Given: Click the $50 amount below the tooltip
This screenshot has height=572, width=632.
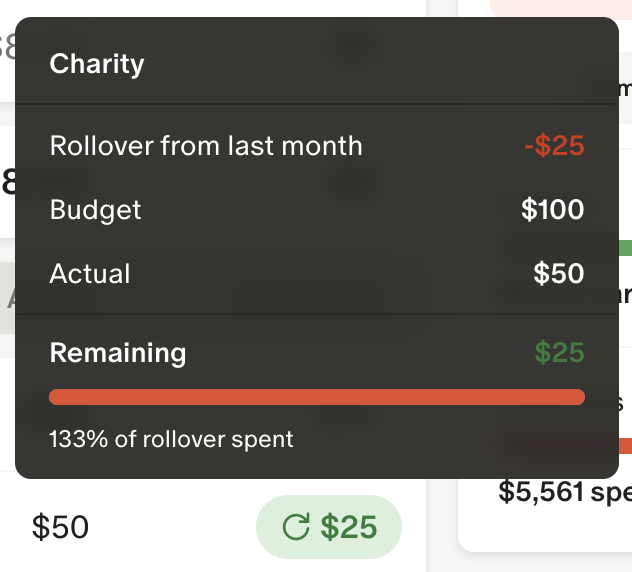Looking at the screenshot, I should pyautogui.click(x=60, y=527).
